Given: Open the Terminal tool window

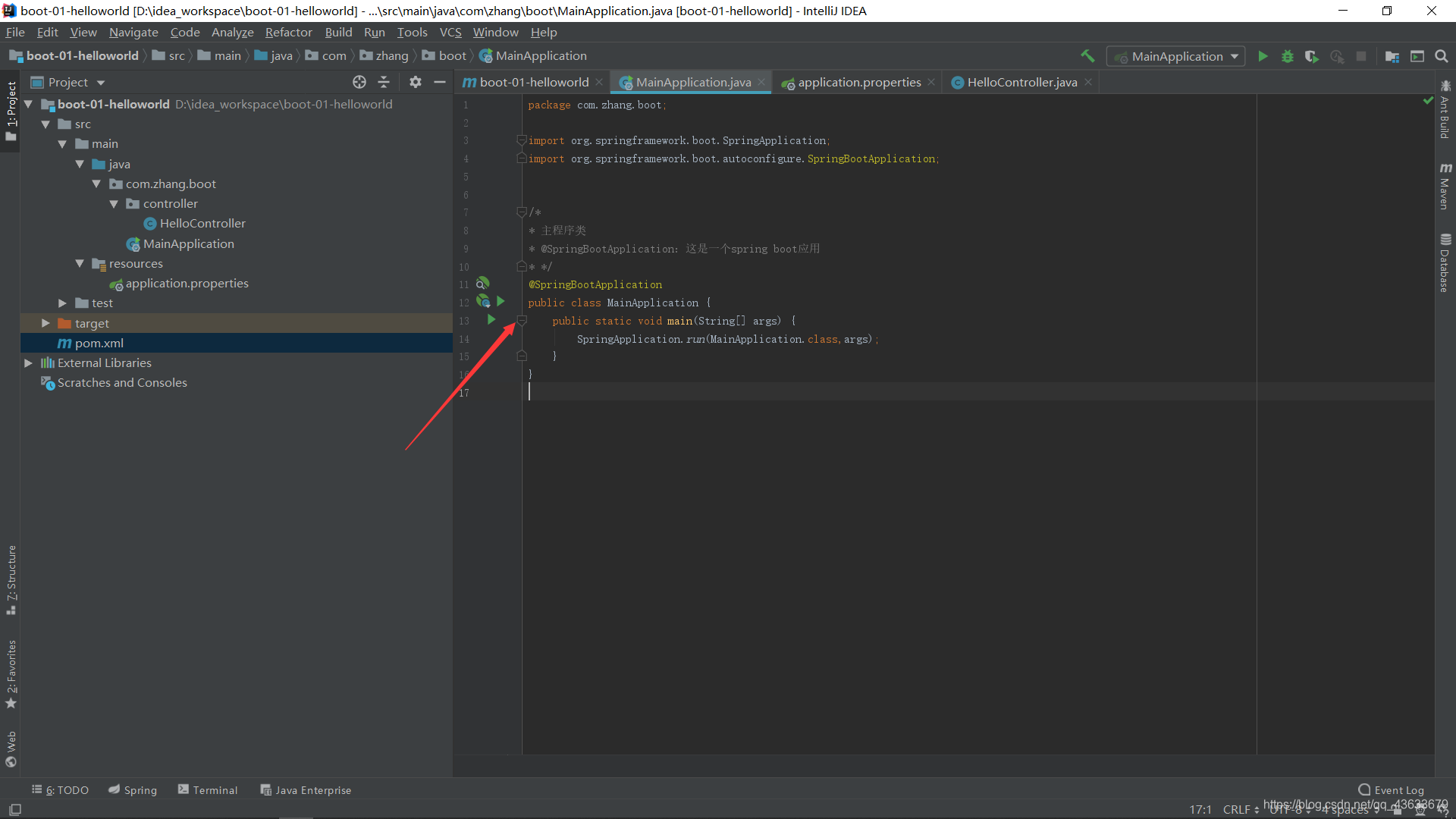Looking at the screenshot, I should coord(208,789).
